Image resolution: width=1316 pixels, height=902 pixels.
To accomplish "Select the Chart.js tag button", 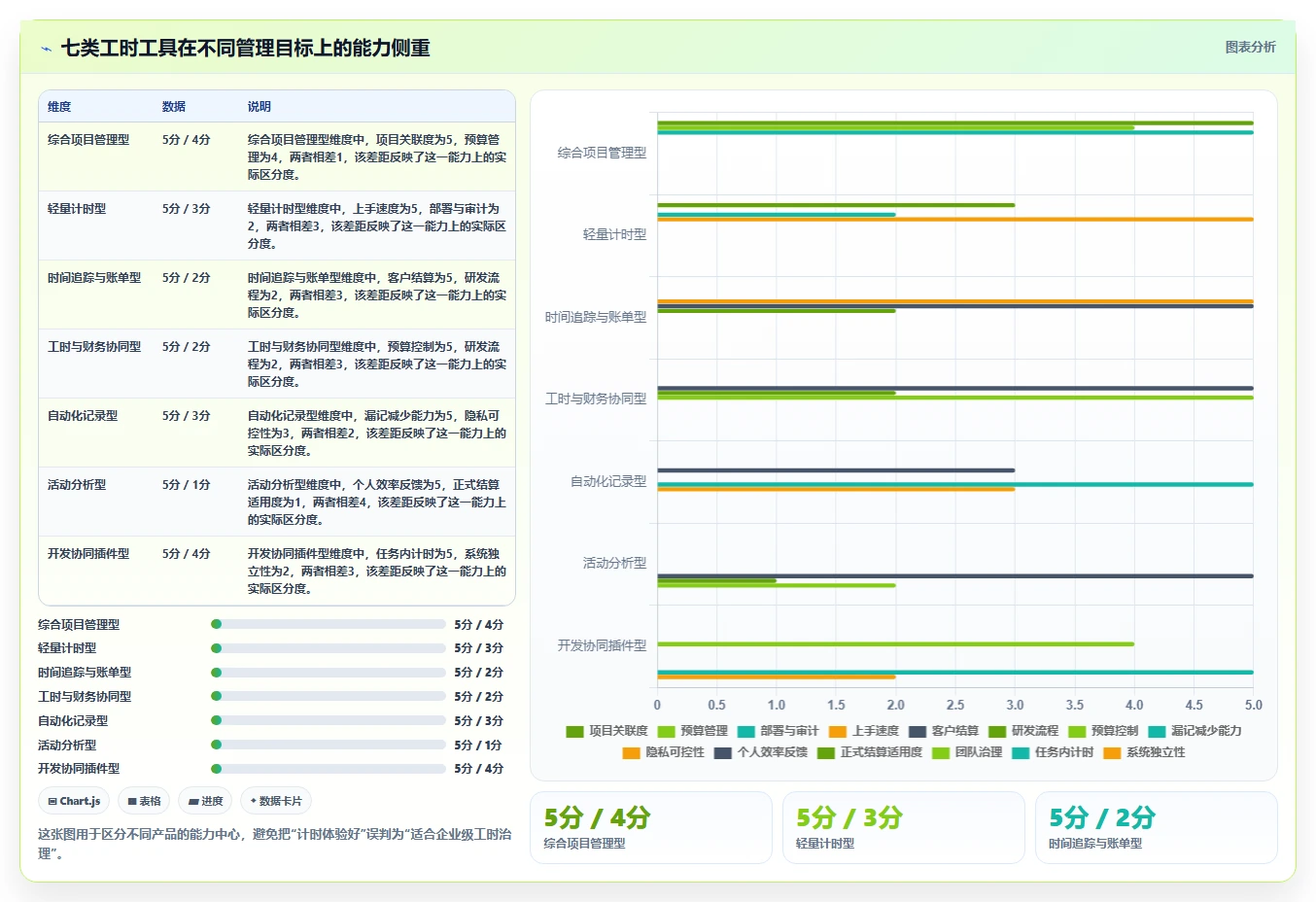I will click(x=74, y=802).
